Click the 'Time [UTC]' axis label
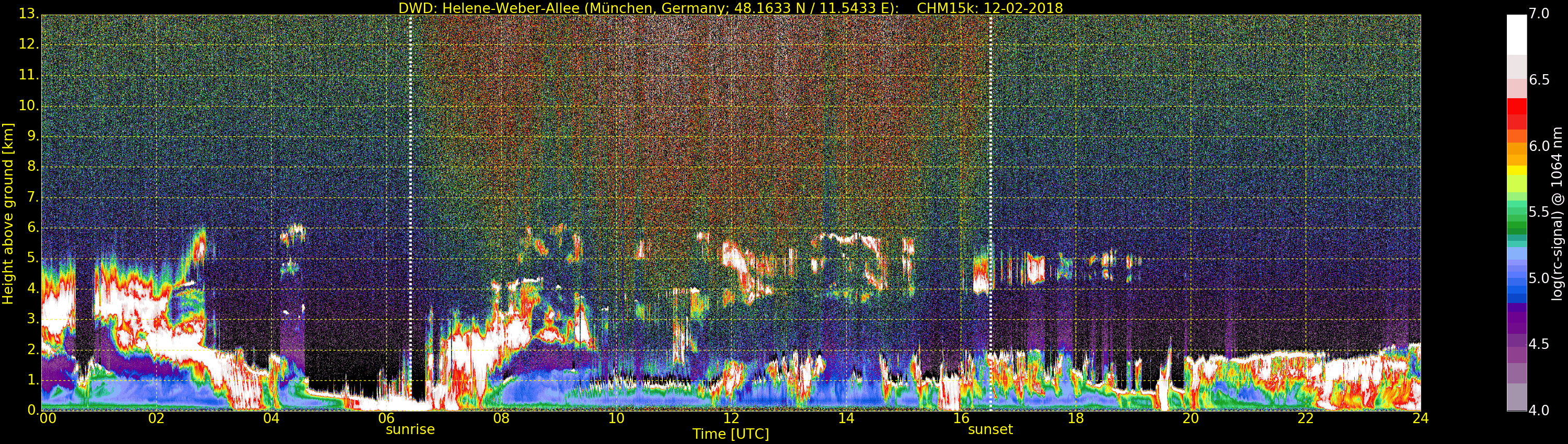1568x444 pixels. 731,434
